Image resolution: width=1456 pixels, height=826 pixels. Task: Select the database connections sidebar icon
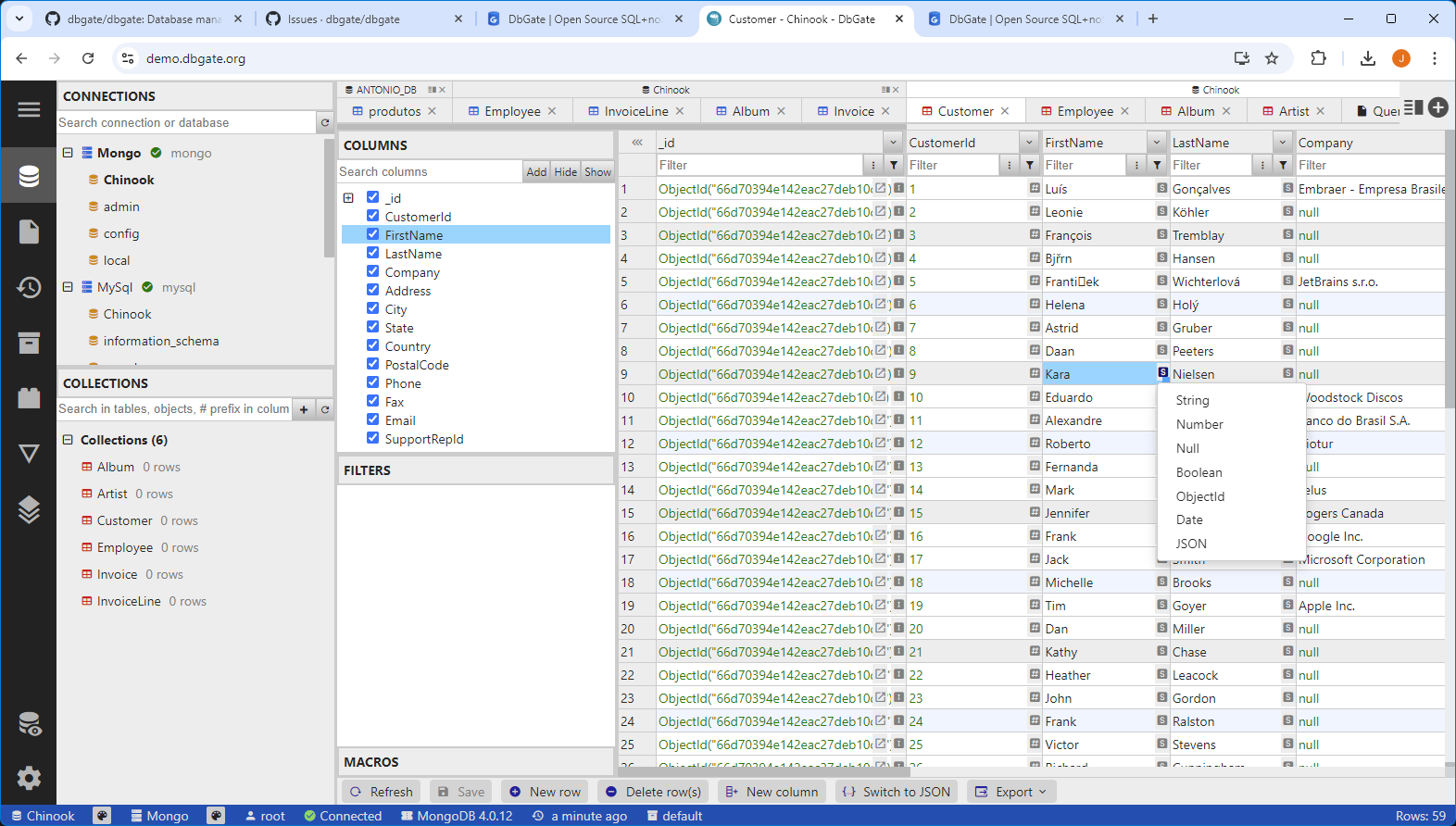[x=29, y=176]
